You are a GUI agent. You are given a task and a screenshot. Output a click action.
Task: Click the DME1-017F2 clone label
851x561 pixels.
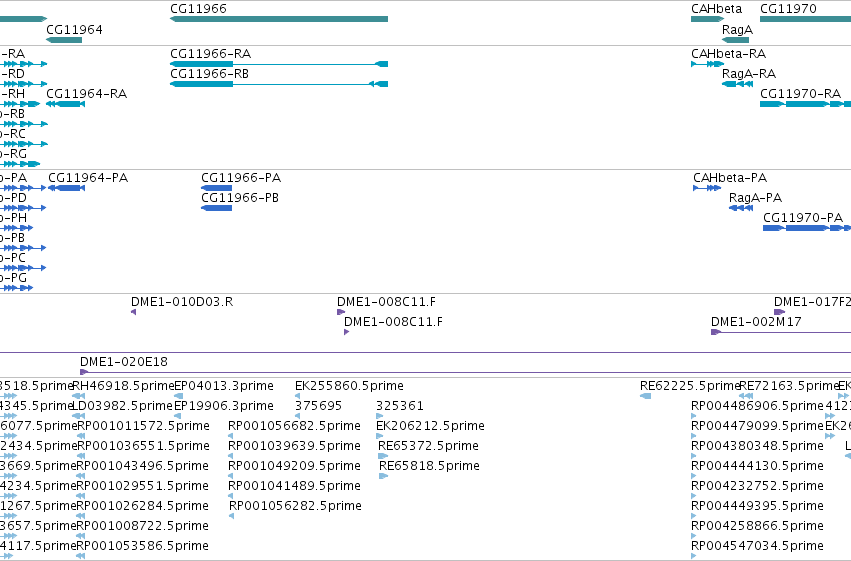tap(812, 302)
